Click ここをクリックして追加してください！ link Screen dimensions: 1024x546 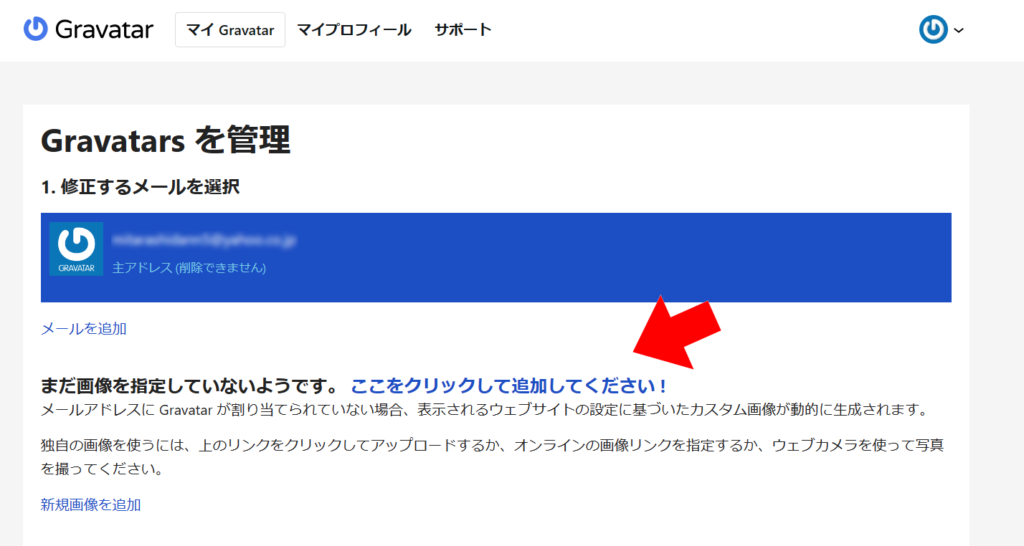(x=508, y=386)
